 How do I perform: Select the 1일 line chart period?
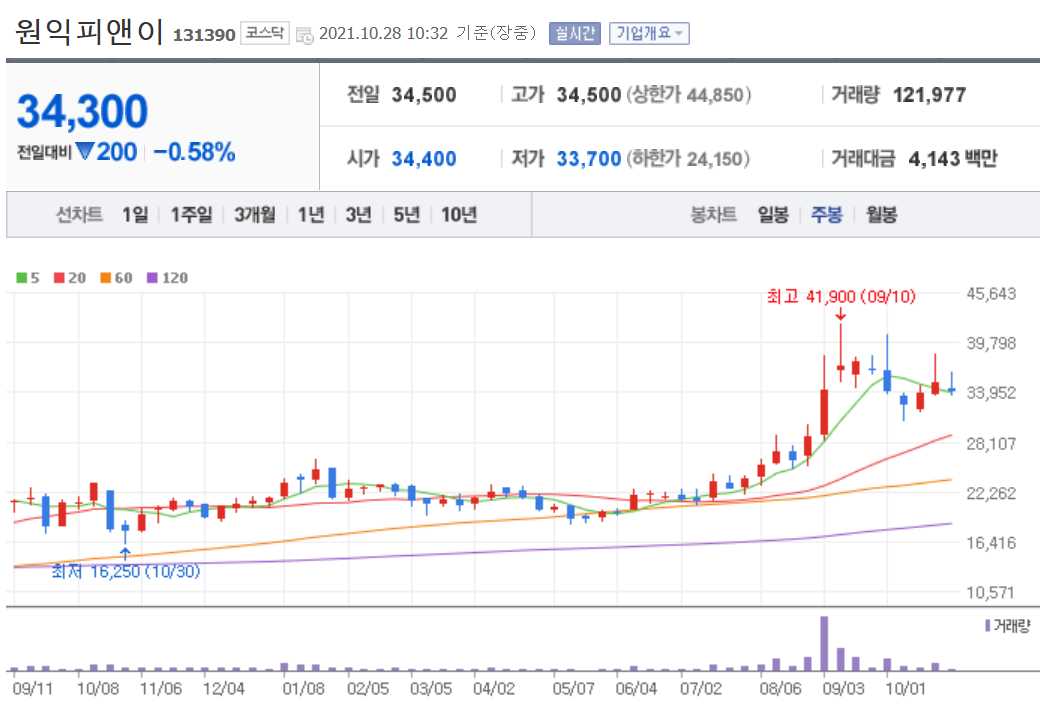click(135, 214)
